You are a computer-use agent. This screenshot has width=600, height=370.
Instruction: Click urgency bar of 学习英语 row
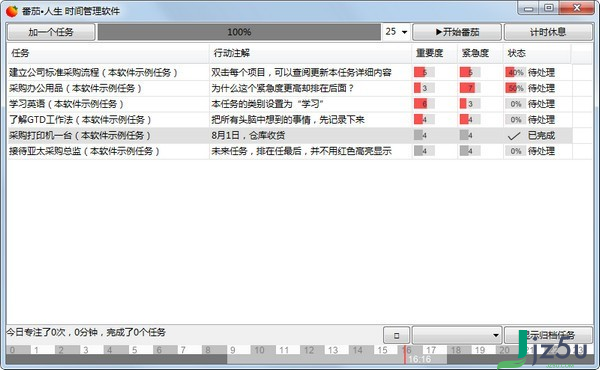470,104
